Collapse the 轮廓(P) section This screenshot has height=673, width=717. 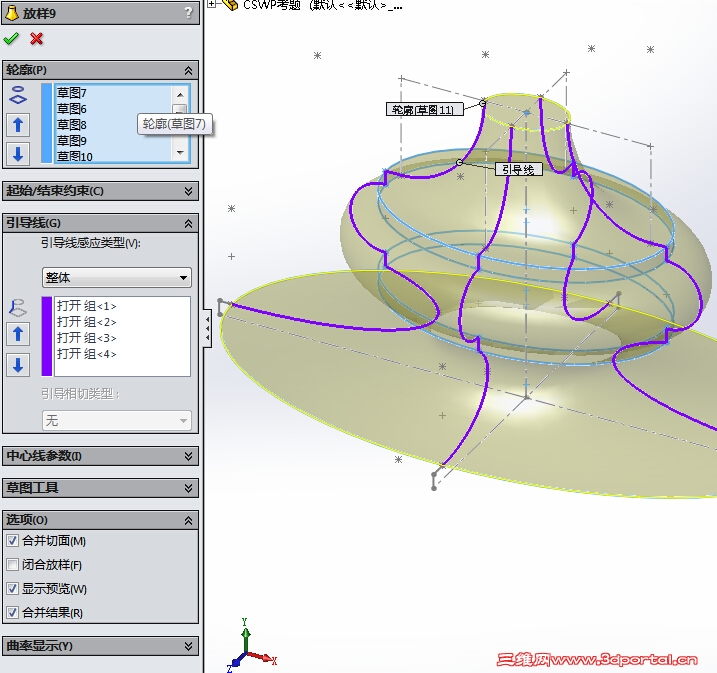(x=188, y=70)
